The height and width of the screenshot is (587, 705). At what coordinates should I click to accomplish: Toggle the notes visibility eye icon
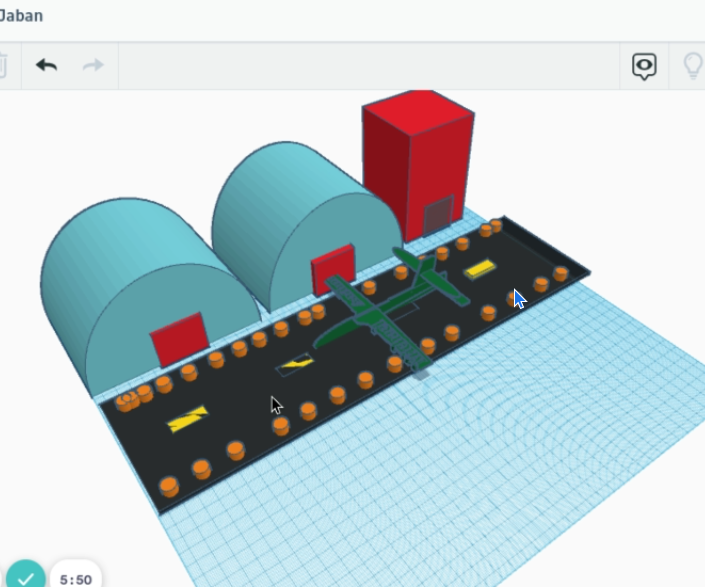point(644,66)
